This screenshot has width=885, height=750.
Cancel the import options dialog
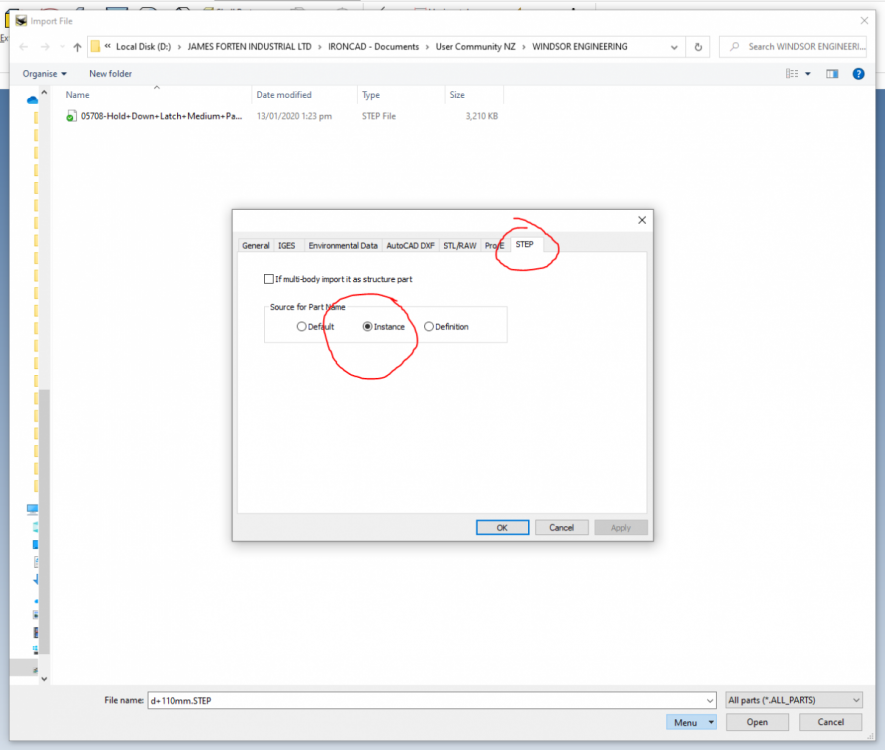point(562,528)
